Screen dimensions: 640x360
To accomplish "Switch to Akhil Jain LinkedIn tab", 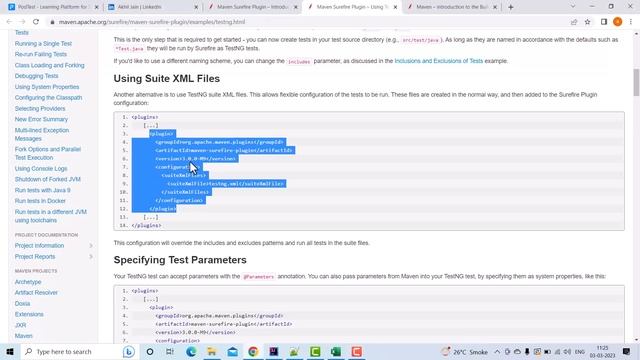I will 153,7.
